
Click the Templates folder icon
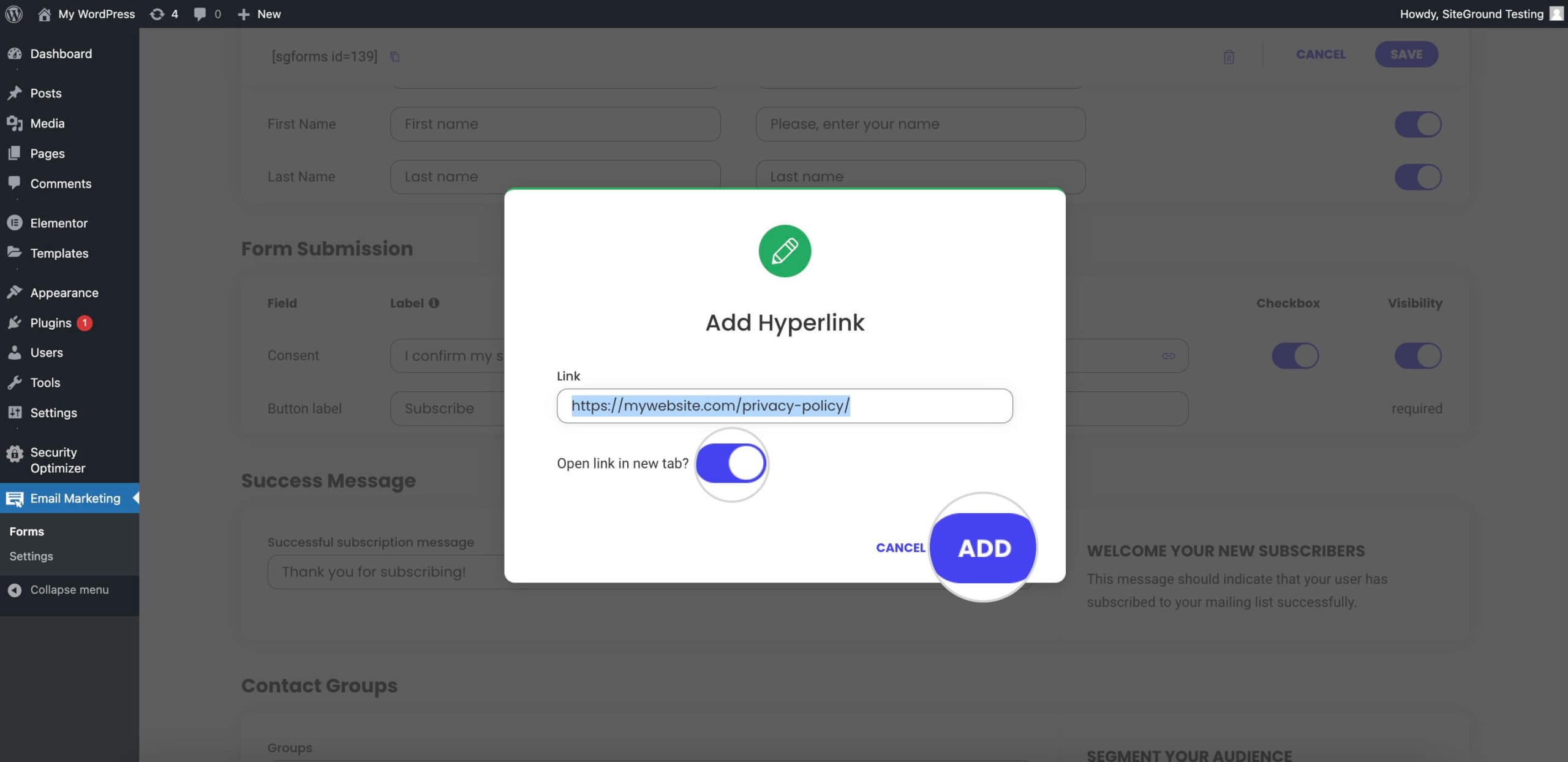click(15, 252)
